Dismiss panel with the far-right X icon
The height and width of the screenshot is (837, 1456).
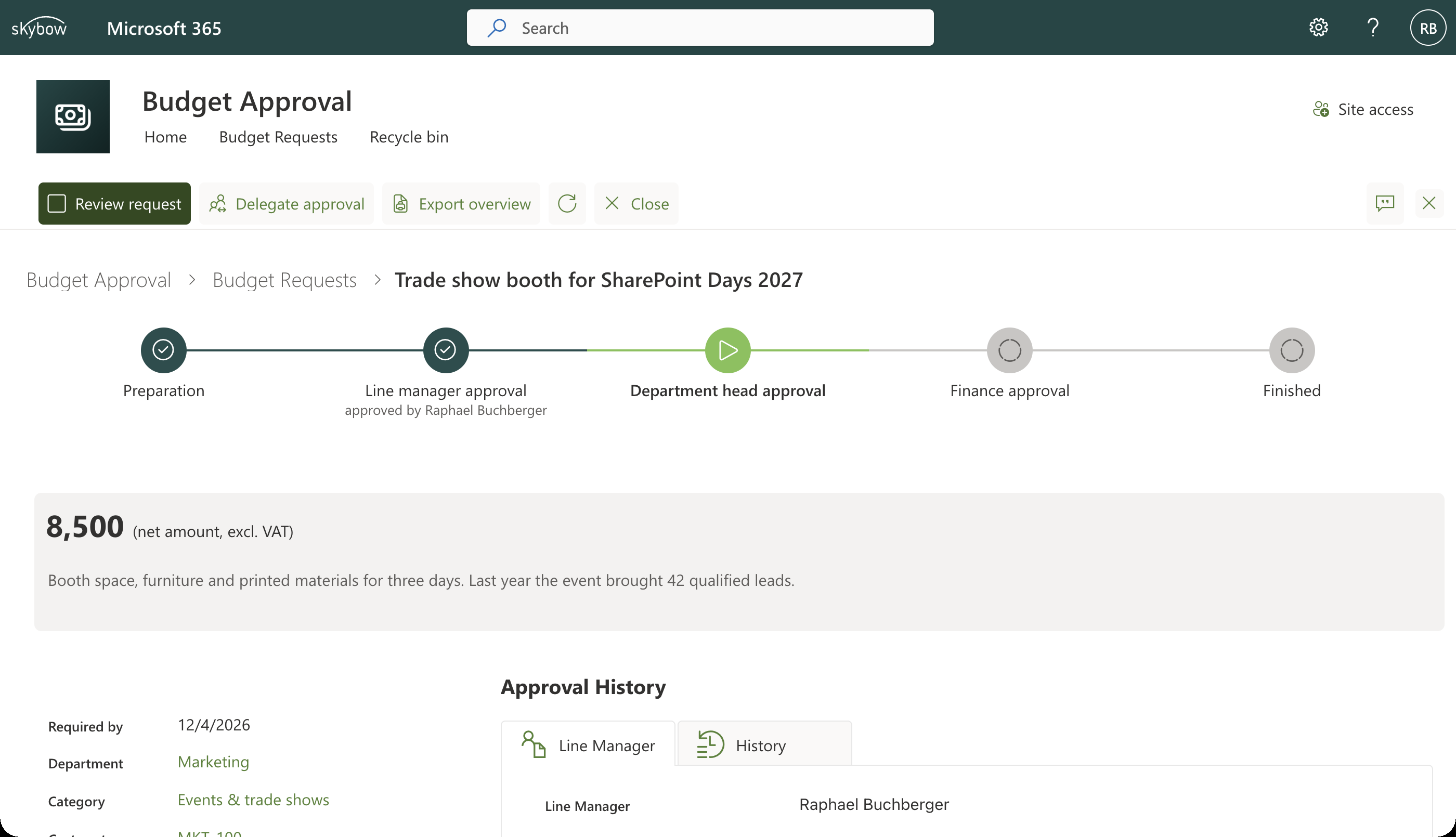(1428, 203)
